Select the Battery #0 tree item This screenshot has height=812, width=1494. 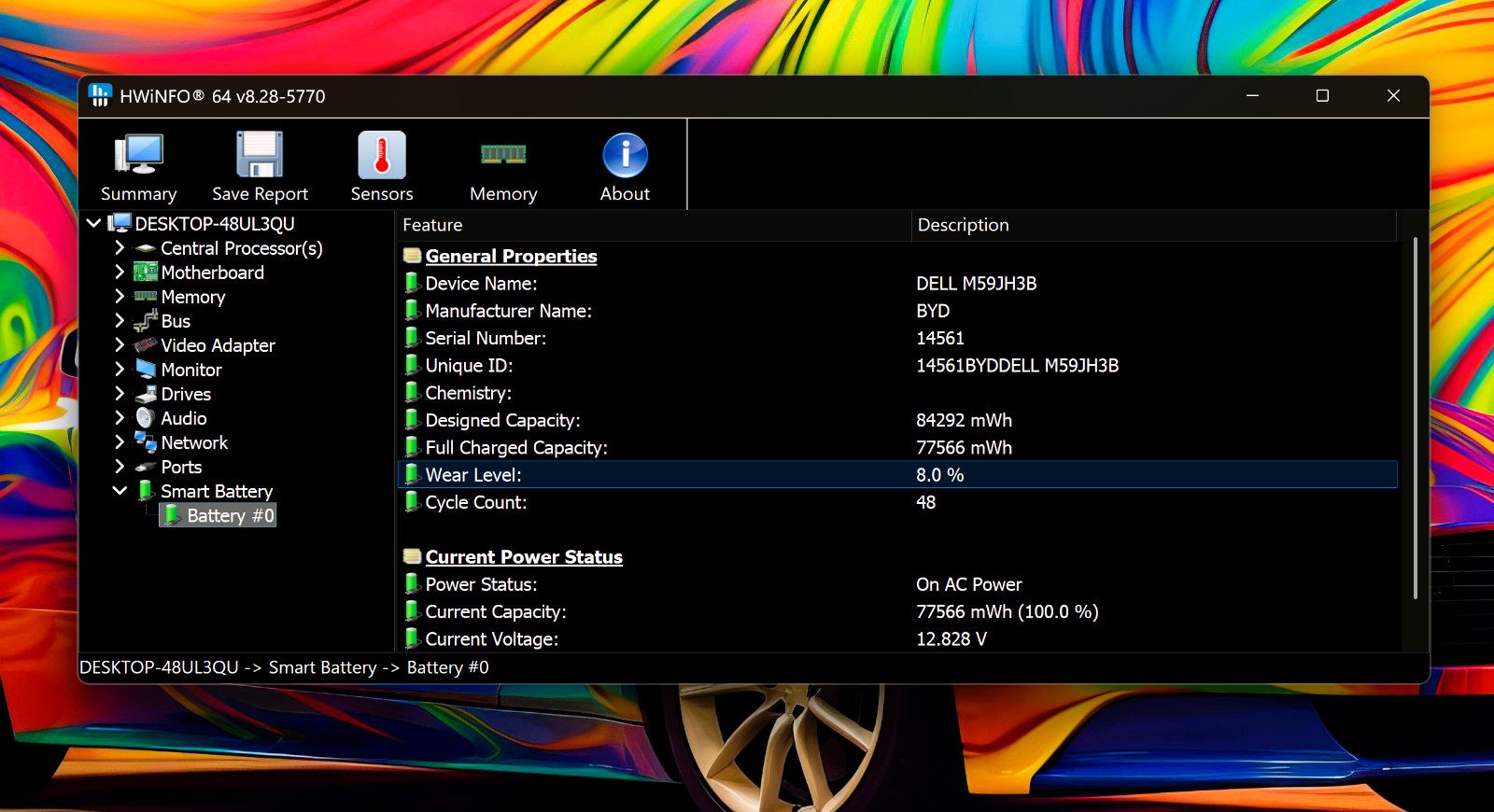(x=219, y=515)
